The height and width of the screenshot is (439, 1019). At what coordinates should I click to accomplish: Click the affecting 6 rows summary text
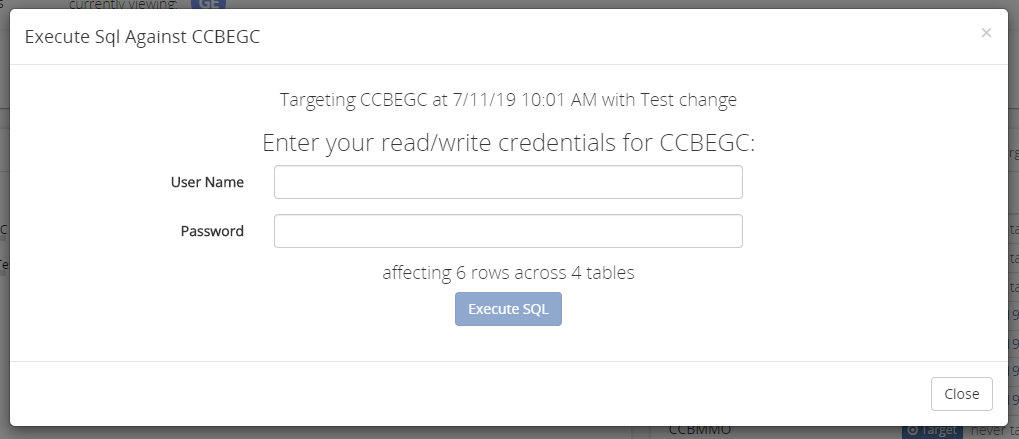click(x=508, y=273)
